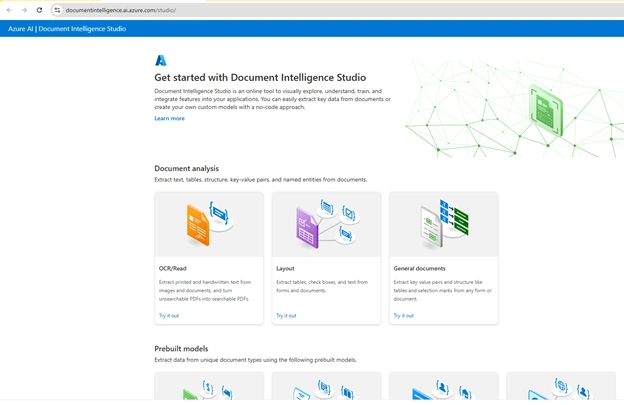Open the Learn more link
The width and height of the screenshot is (624, 405).
pos(170,118)
